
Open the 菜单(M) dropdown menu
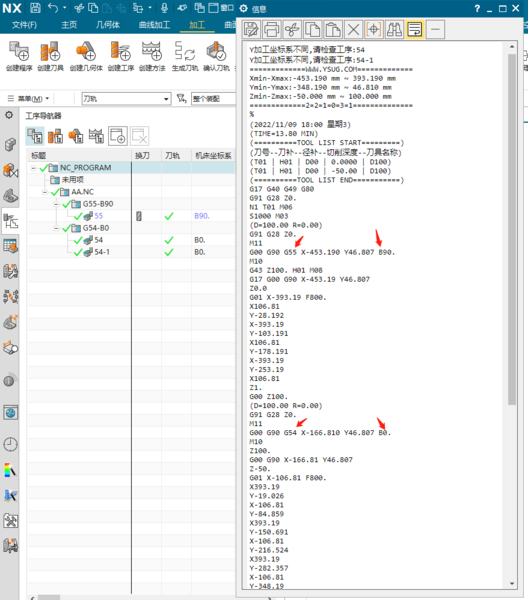[29, 99]
